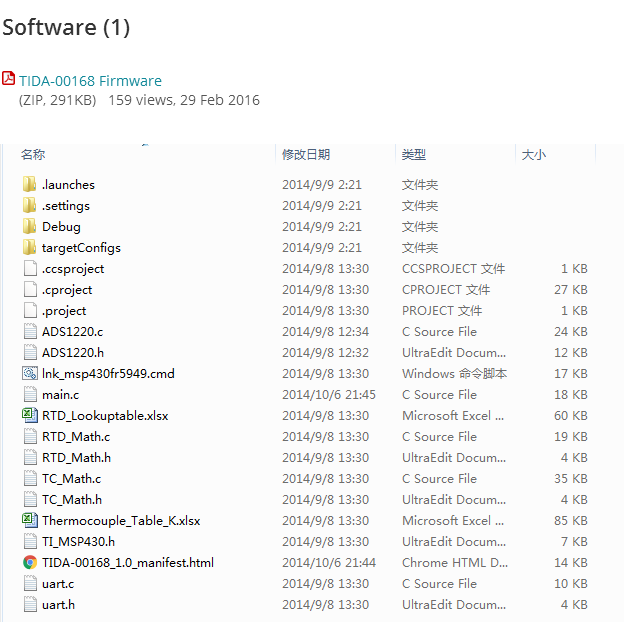Screen dimensions: 627x622
Task: Select the file name TC_Math.h
Action: (x=72, y=500)
